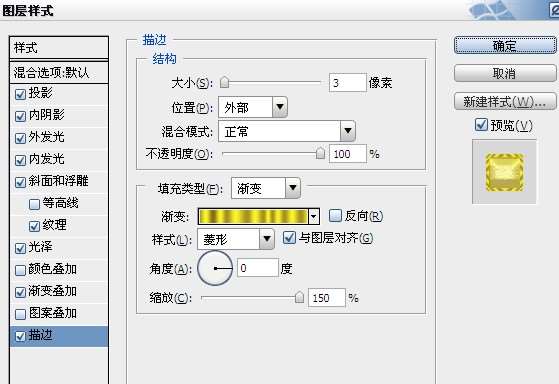Image resolution: width=559 pixels, height=384 pixels.
Task: Click the 角度 angle value field
Action: click(x=258, y=267)
